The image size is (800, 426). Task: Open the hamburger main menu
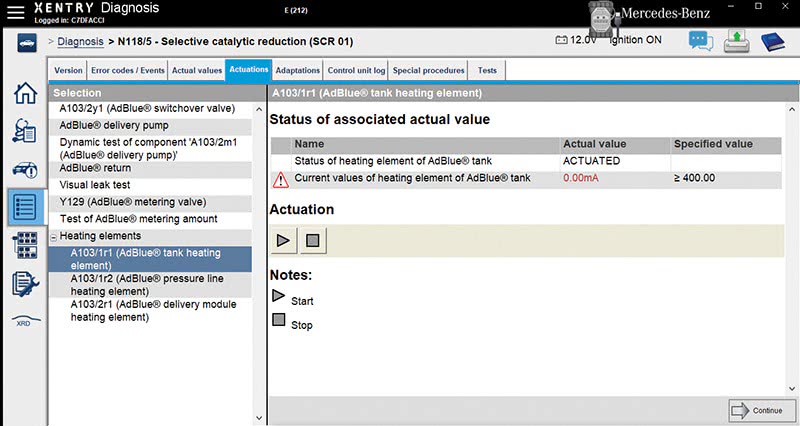[x=16, y=12]
